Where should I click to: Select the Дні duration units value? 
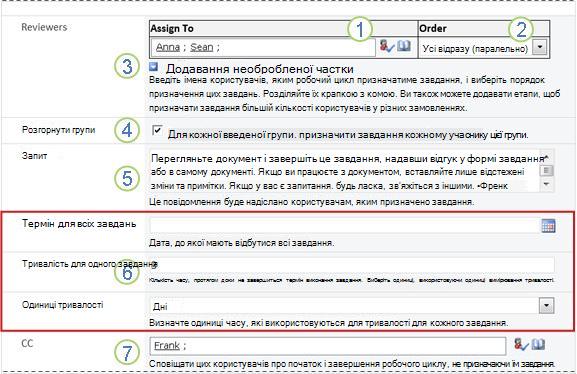tap(160, 307)
